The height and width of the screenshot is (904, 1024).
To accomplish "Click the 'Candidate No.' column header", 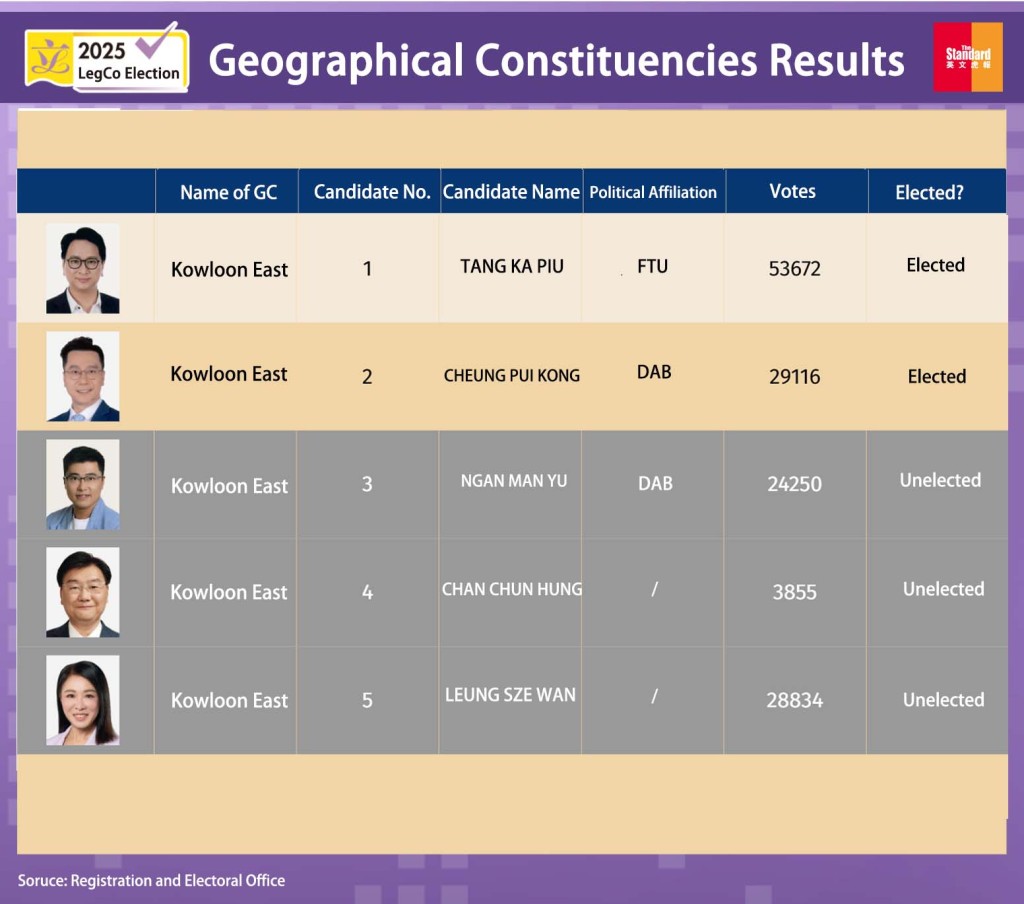I will 371,192.
